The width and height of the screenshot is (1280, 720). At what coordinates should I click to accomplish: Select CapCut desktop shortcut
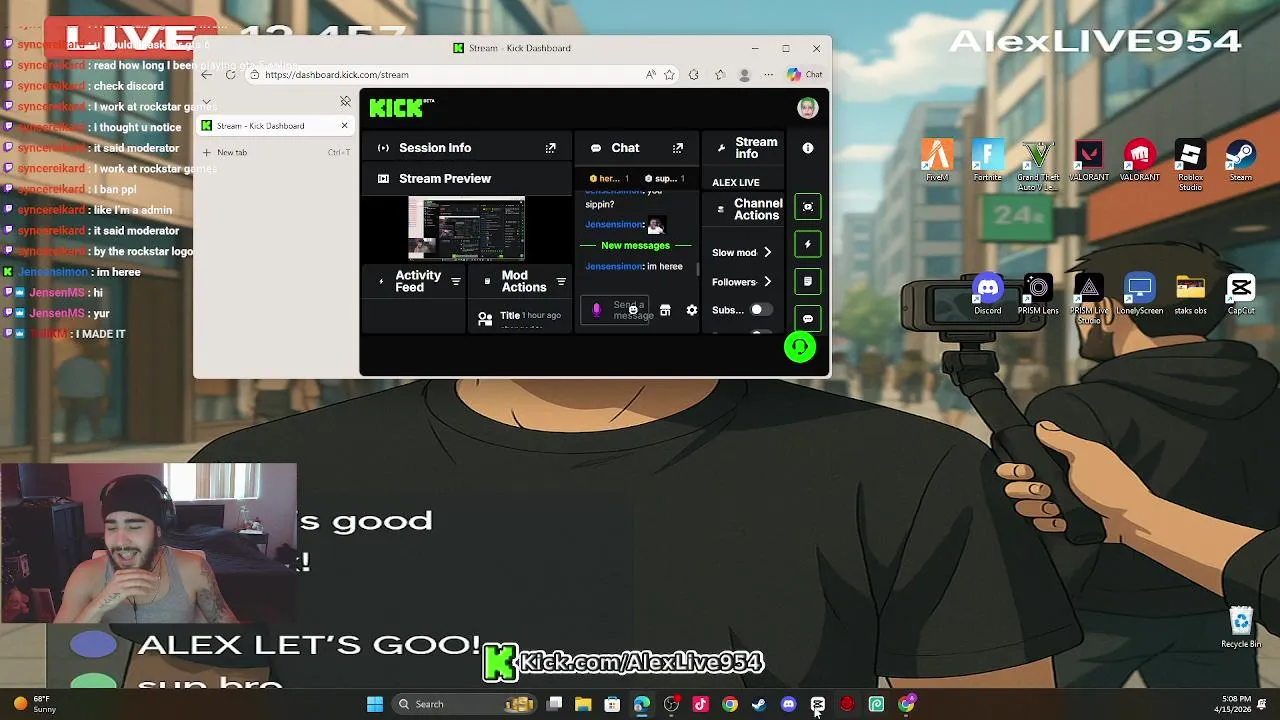(1241, 295)
